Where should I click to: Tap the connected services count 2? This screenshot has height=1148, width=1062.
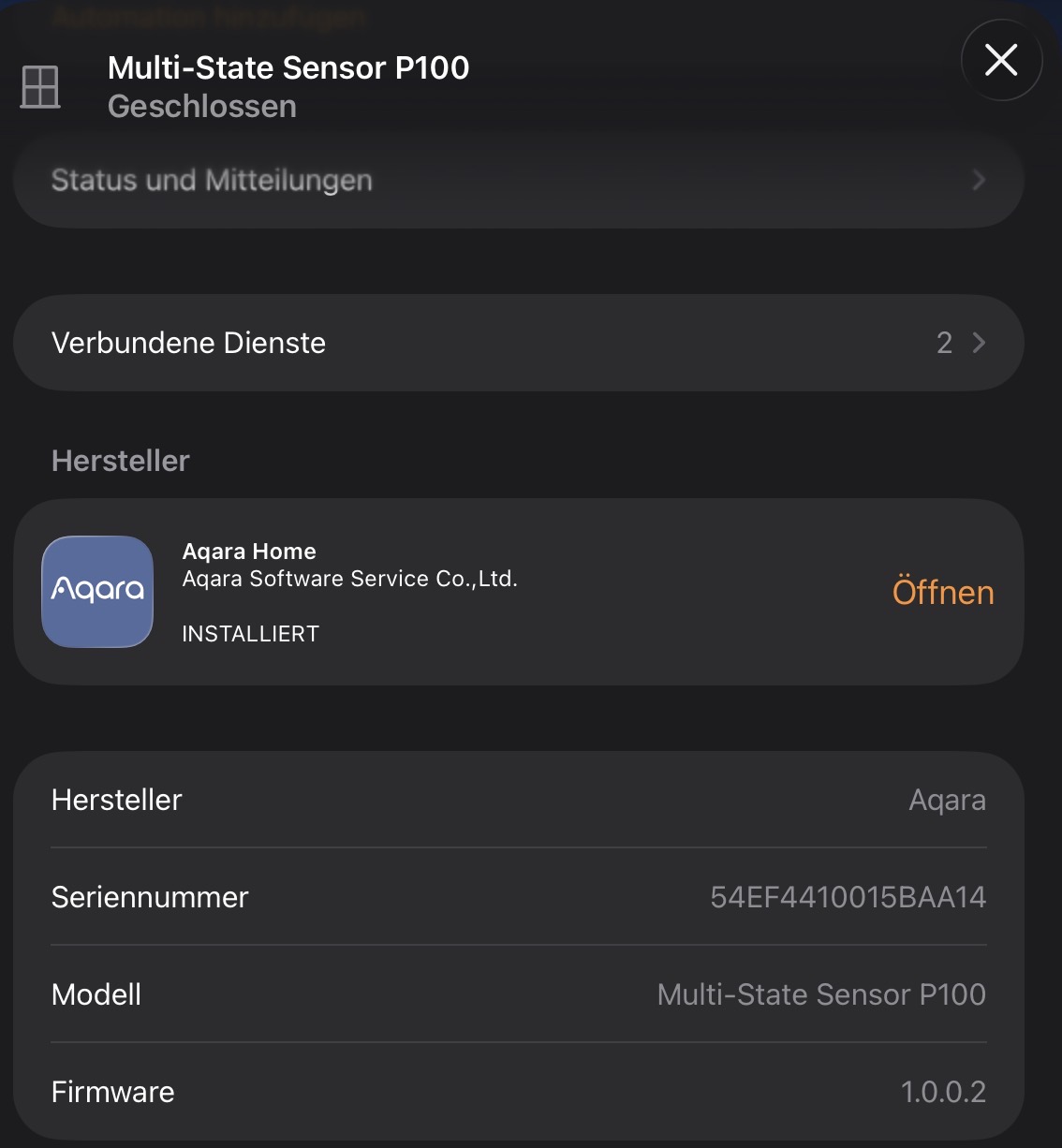[x=944, y=343]
